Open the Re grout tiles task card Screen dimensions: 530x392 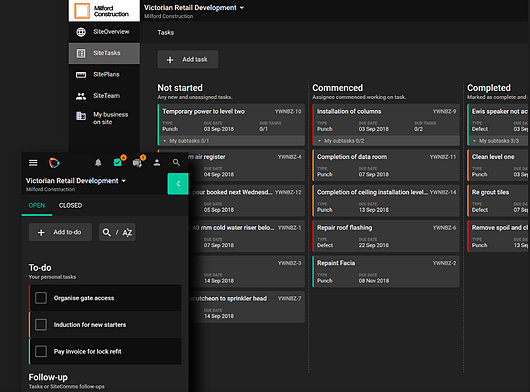(x=498, y=201)
